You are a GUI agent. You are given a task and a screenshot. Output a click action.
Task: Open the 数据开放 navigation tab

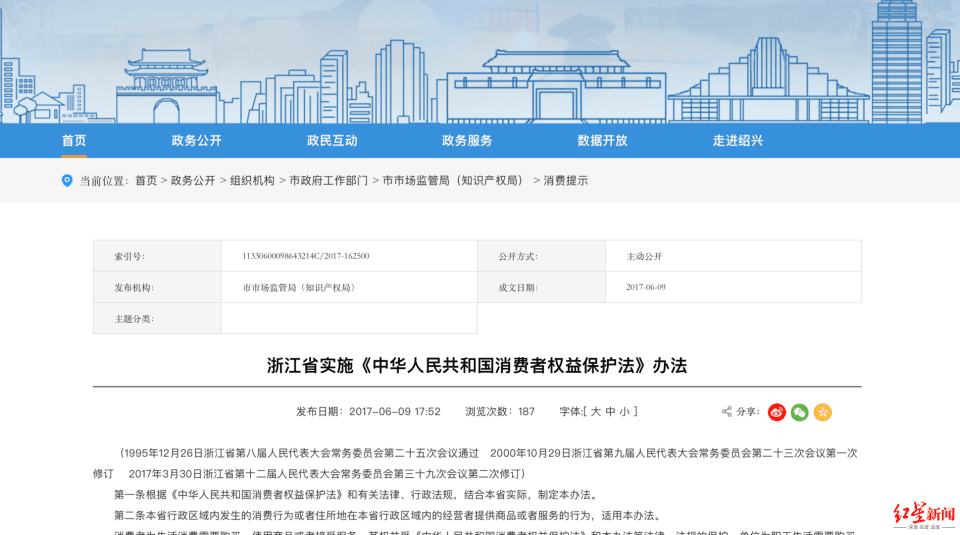tap(602, 141)
